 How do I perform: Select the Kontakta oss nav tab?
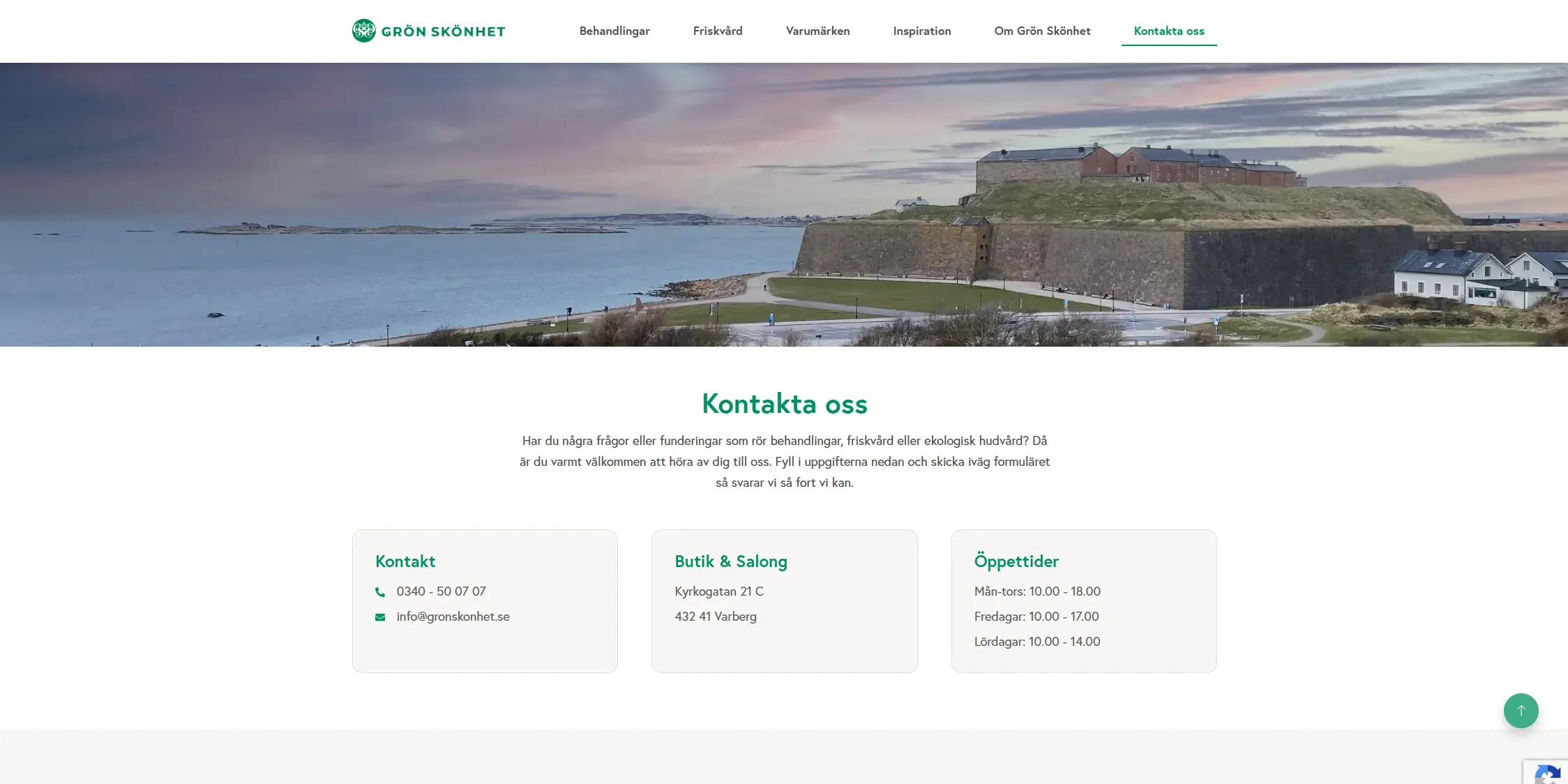tap(1169, 31)
